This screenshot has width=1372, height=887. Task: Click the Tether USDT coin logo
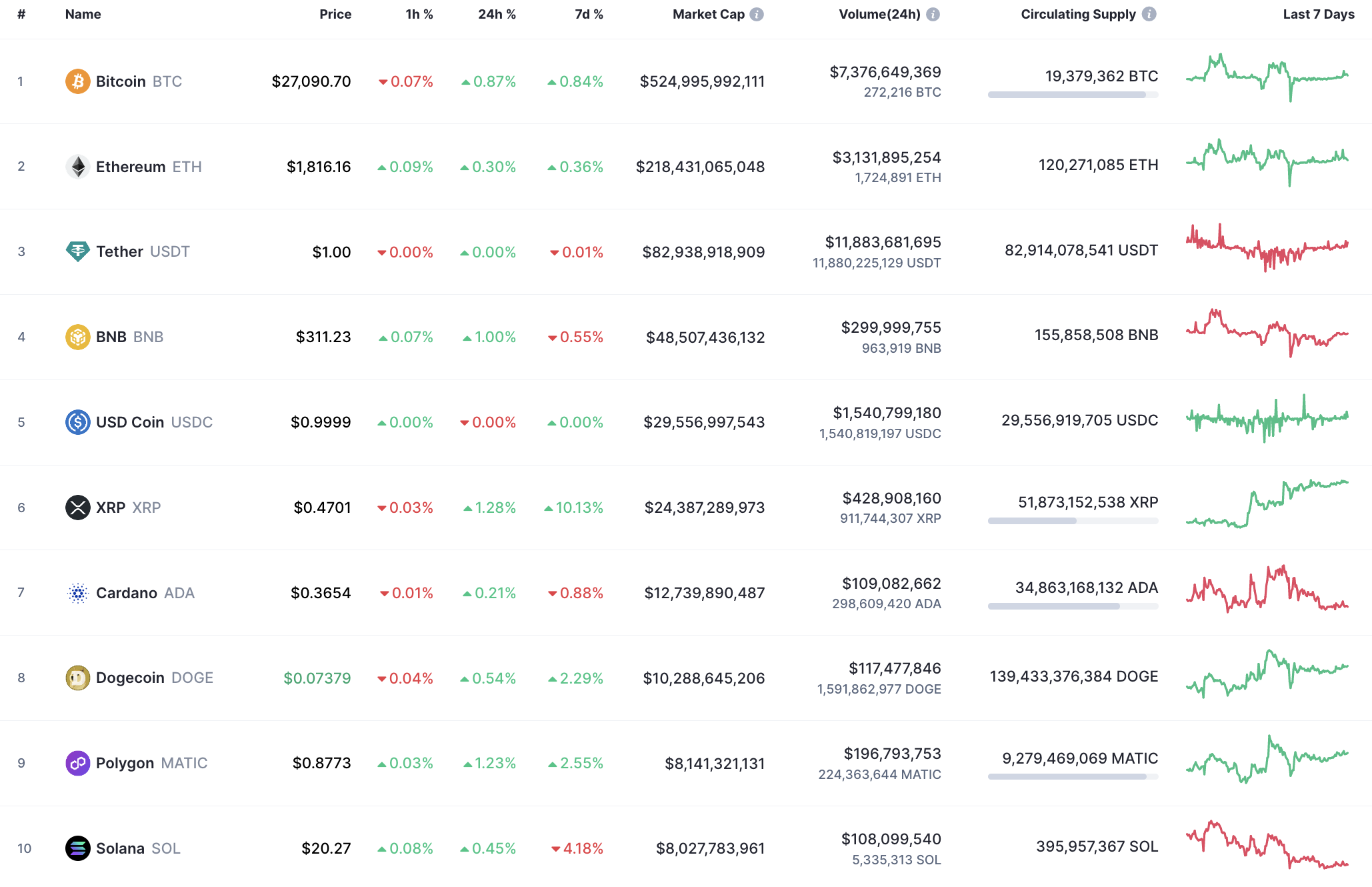click(78, 251)
